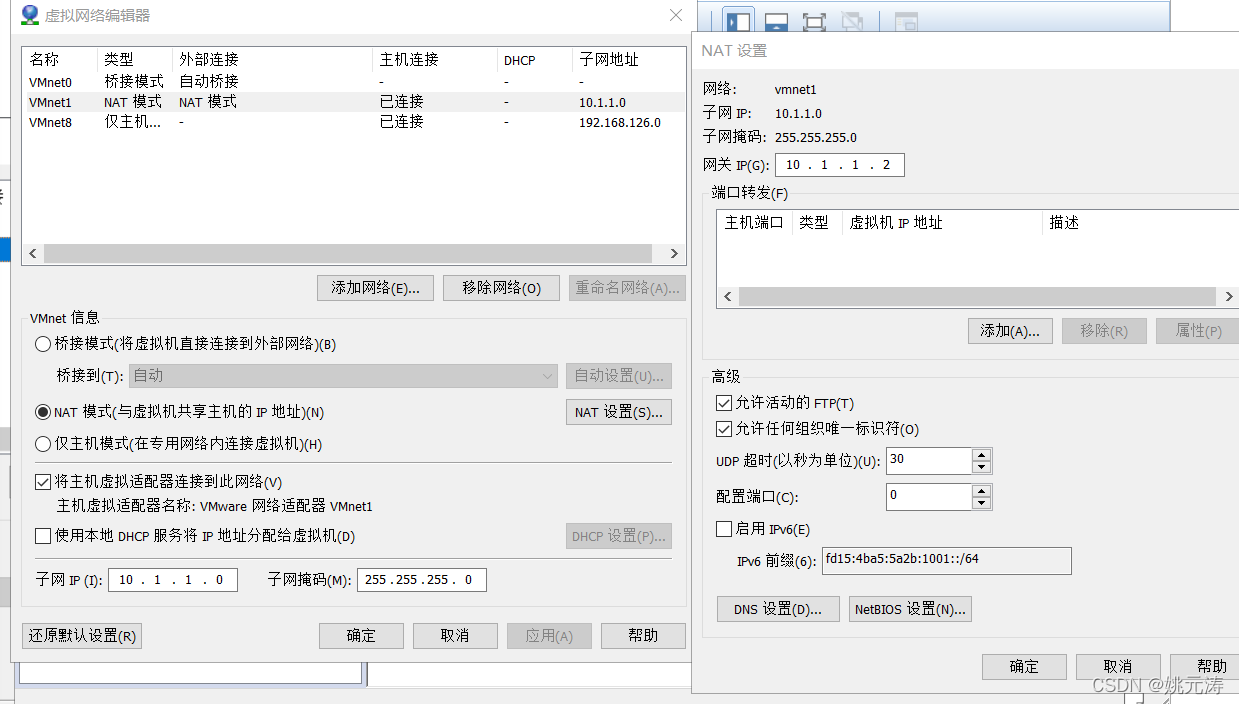Screen dimensions: 1239x704
Task: Click 确定 in Virtual Network Editor
Action: coord(361,636)
